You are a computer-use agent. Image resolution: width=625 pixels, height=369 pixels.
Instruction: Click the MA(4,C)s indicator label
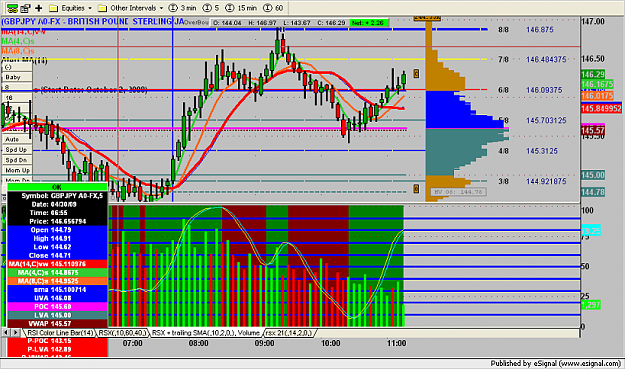click(18, 41)
